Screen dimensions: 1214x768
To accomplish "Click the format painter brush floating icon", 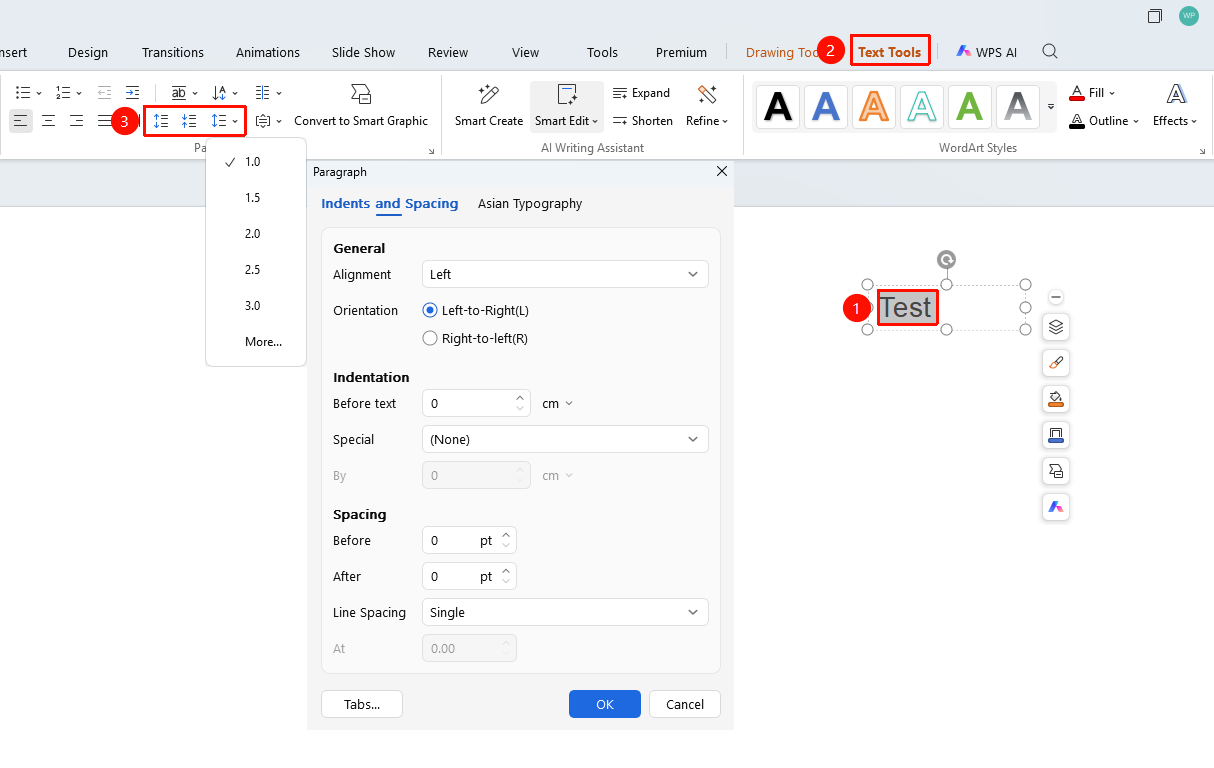I will (1056, 363).
